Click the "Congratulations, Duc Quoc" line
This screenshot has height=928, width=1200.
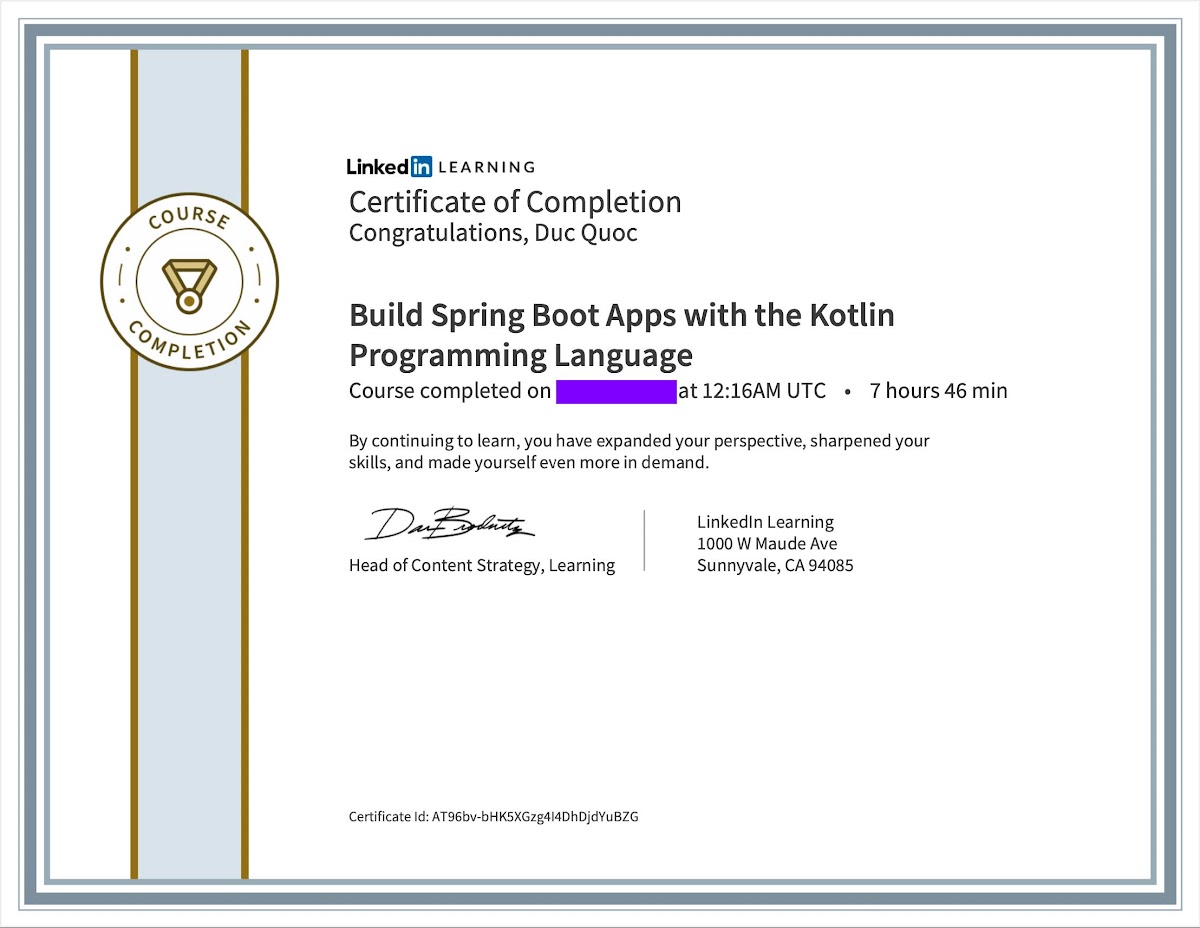click(493, 233)
